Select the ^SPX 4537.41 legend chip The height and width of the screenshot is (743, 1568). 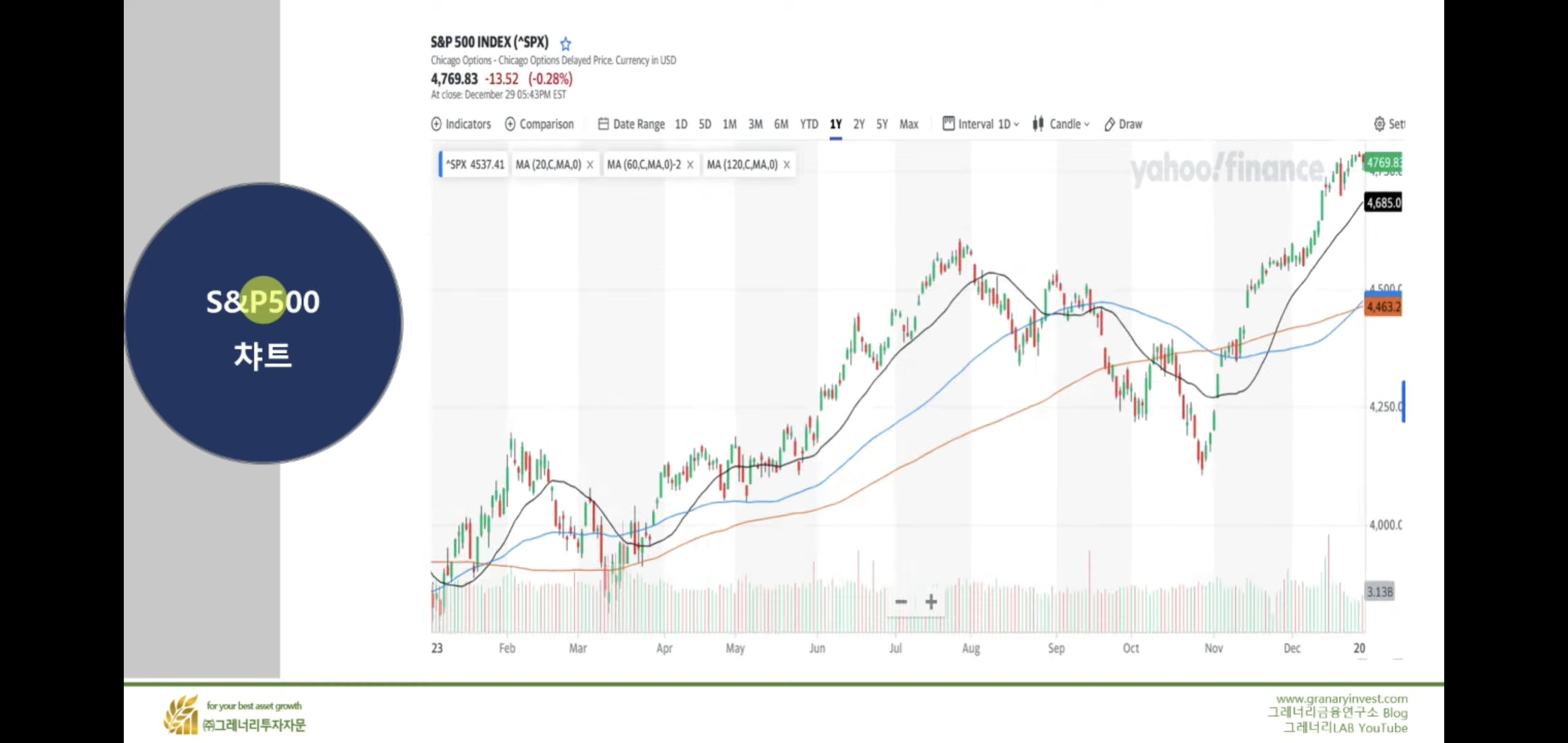[x=474, y=164]
